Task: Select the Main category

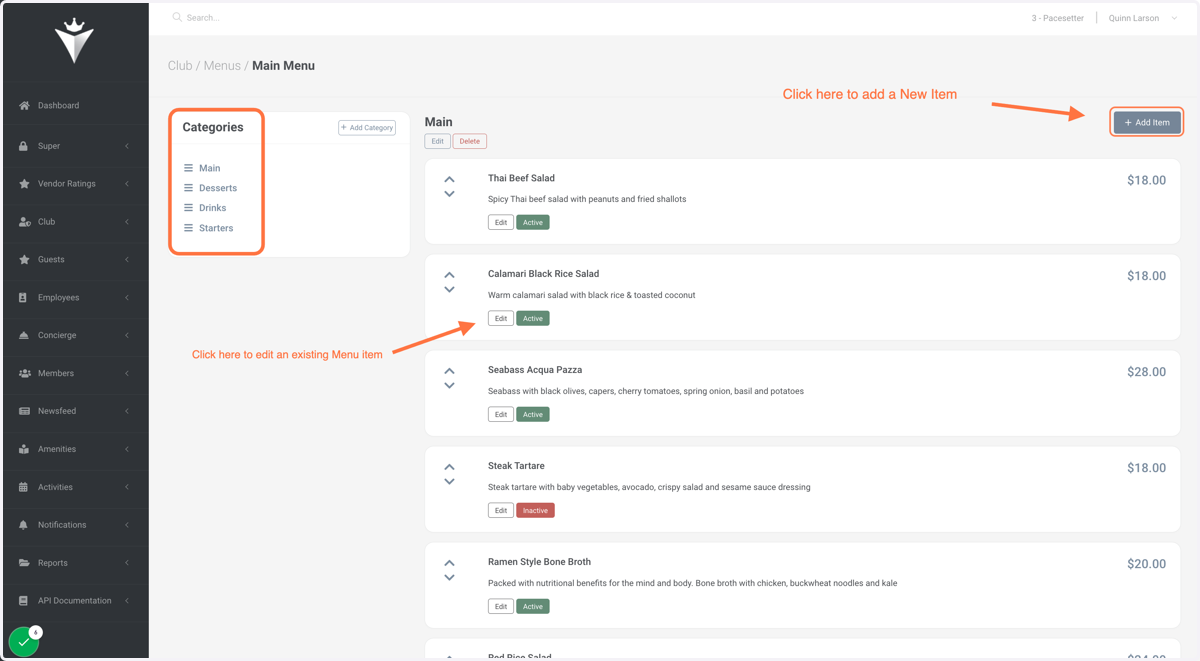Action: tap(209, 168)
